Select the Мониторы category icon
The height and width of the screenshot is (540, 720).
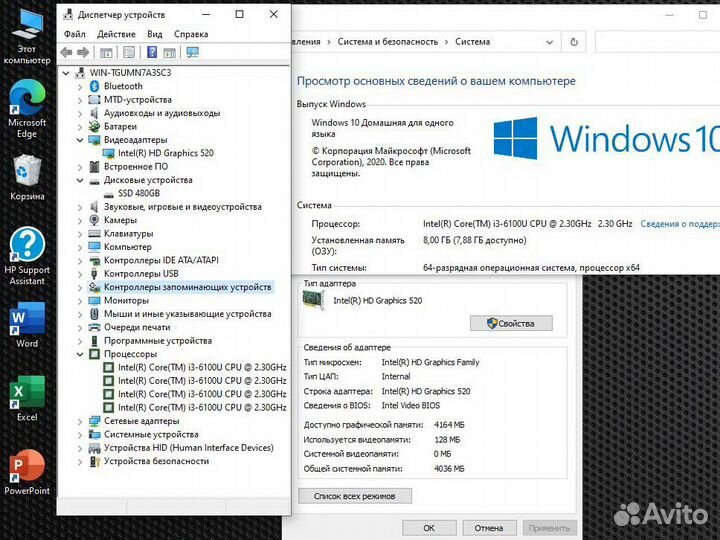pyautogui.click(x=94, y=300)
